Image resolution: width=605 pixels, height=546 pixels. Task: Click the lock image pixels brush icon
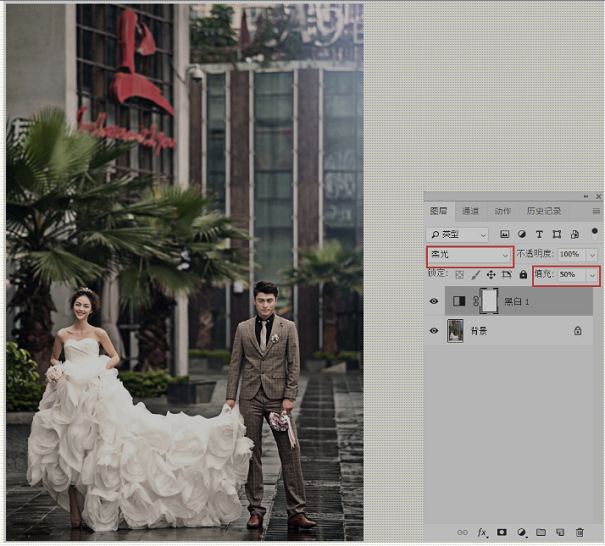pyautogui.click(x=476, y=274)
